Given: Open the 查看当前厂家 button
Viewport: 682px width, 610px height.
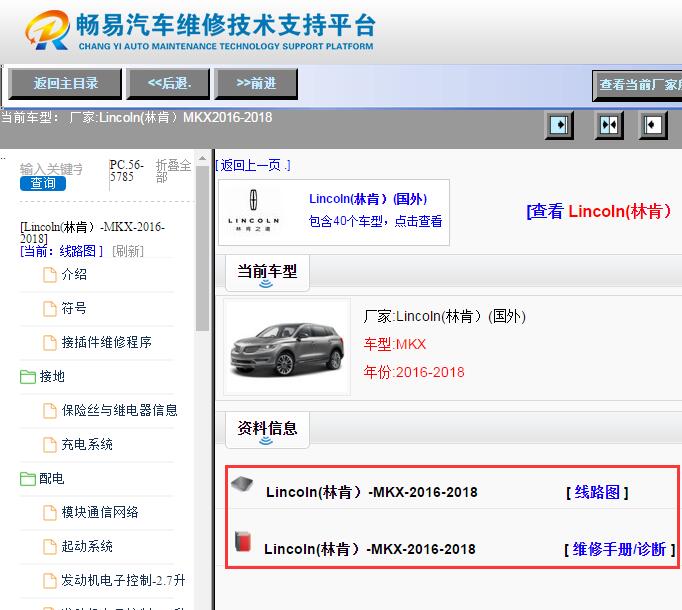Looking at the screenshot, I should [x=637, y=85].
